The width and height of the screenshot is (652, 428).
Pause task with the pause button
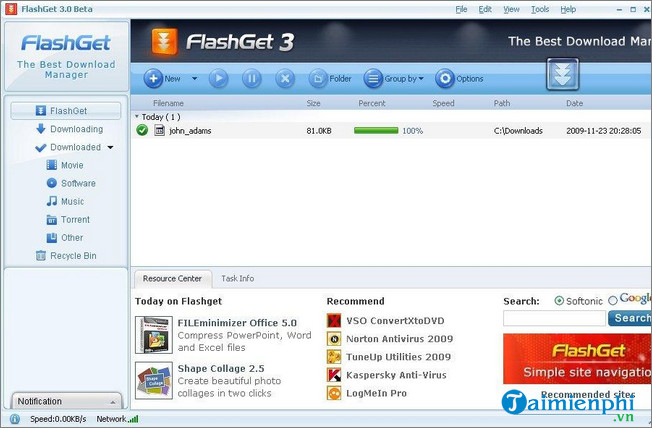(x=252, y=78)
